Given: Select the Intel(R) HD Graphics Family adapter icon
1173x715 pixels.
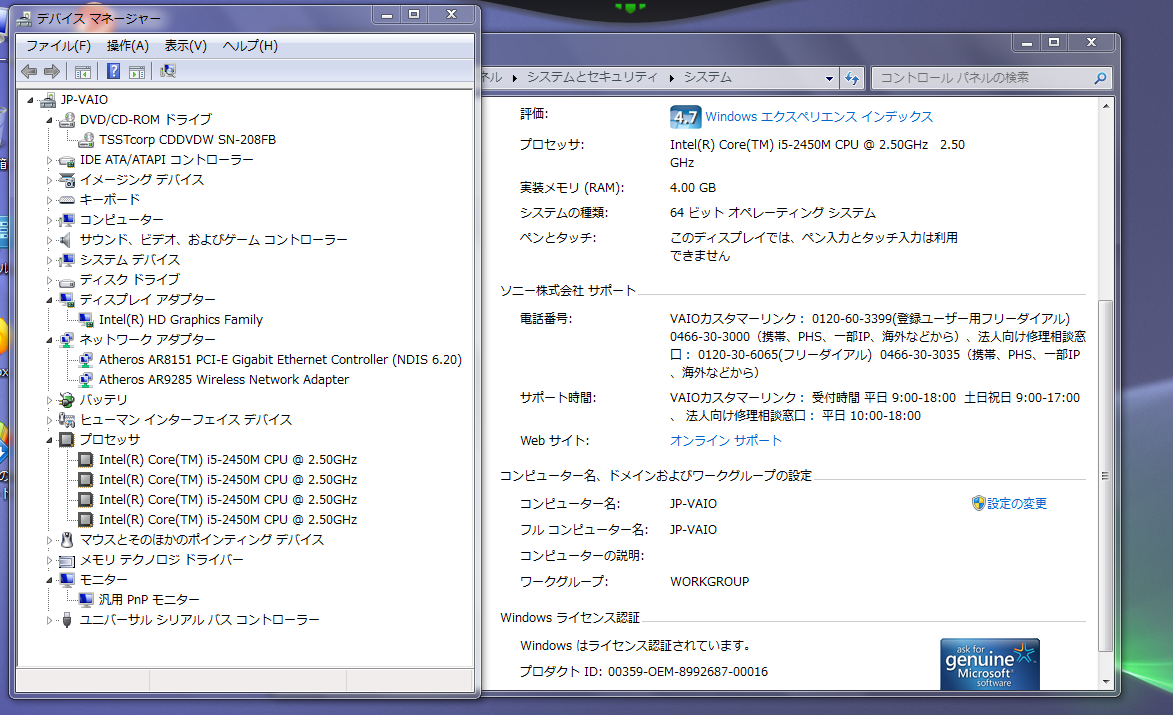Looking at the screenshot, I should [86, 319].
